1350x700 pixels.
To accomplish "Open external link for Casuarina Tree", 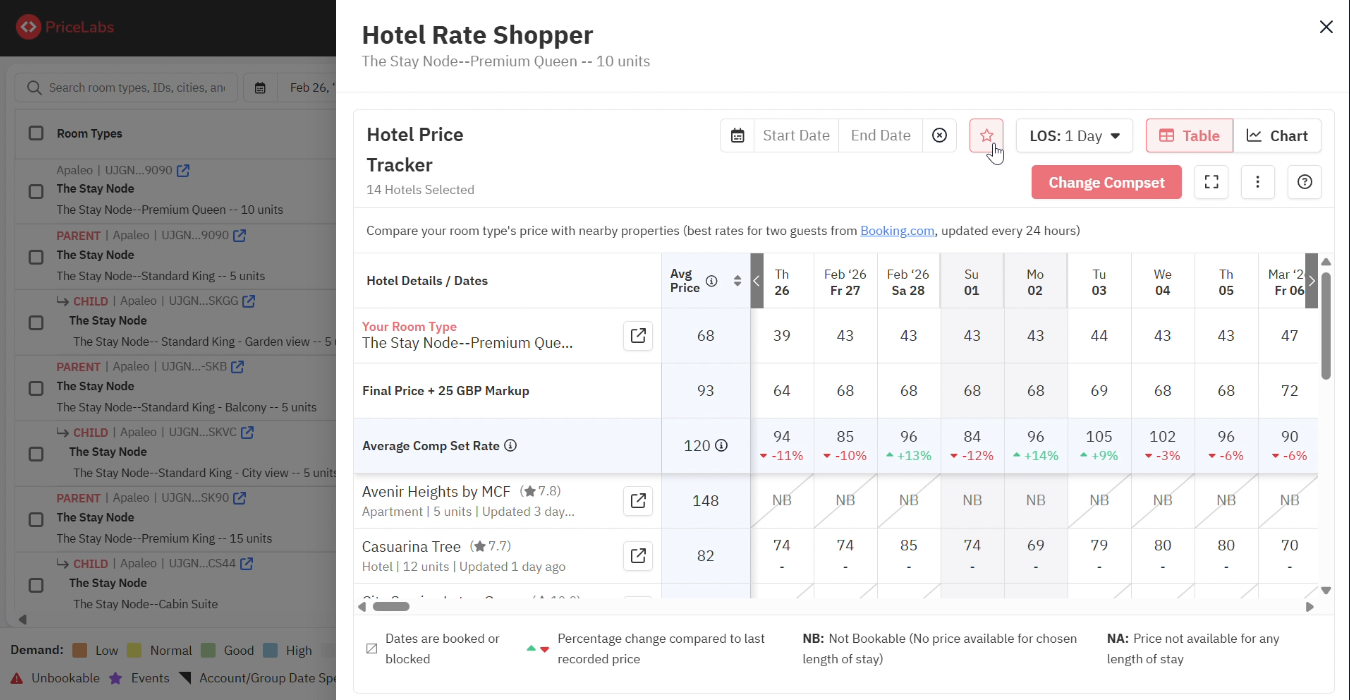I will [x=637, y=555].
